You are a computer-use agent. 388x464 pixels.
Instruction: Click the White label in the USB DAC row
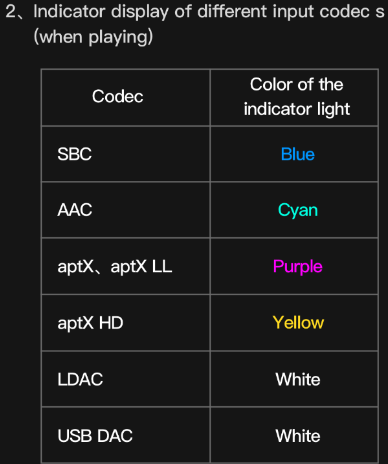pyautogui.click(x=298, y=436)
